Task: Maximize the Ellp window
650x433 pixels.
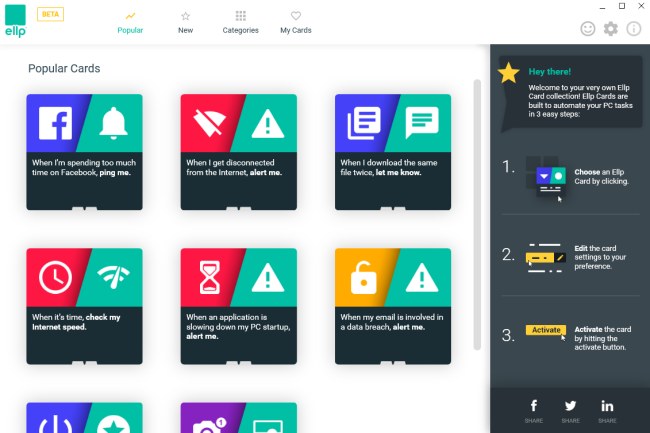Action: point(622,6)
